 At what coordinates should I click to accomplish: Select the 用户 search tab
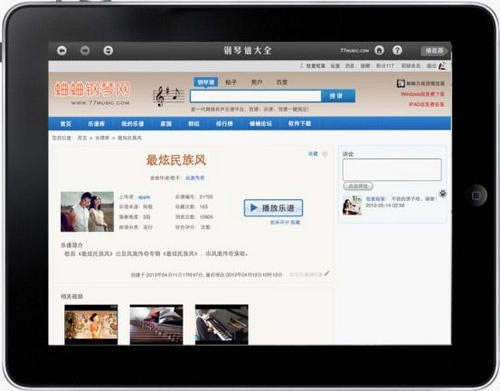pyautogui.click(x=256, y=82)
